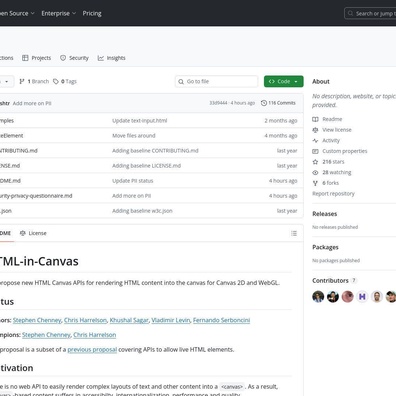Open commit 'Adding baseline LICENSE.md'
The image size is (396, 396).
[x=146, y=166]
